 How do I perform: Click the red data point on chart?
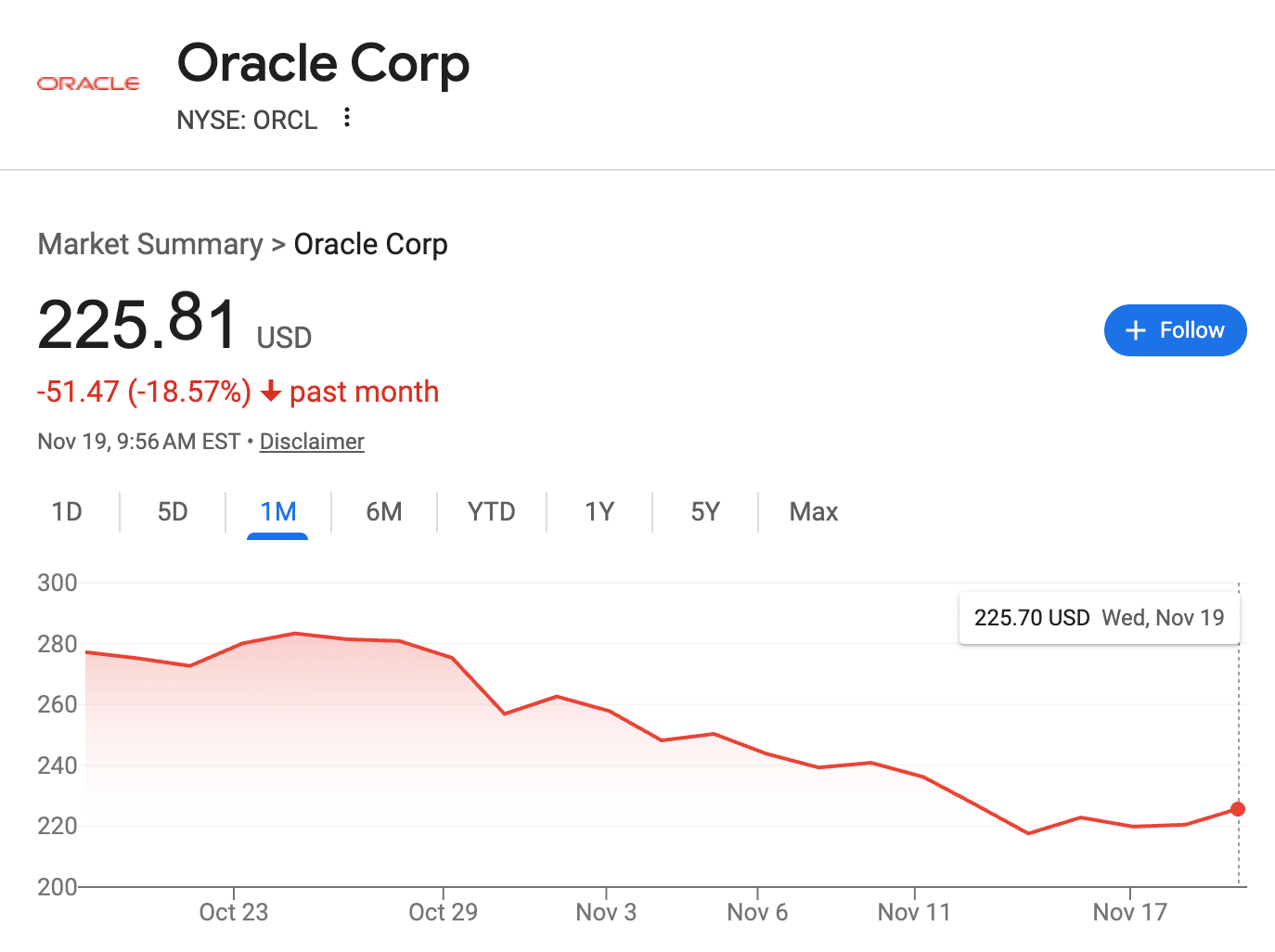point(1238,809)
